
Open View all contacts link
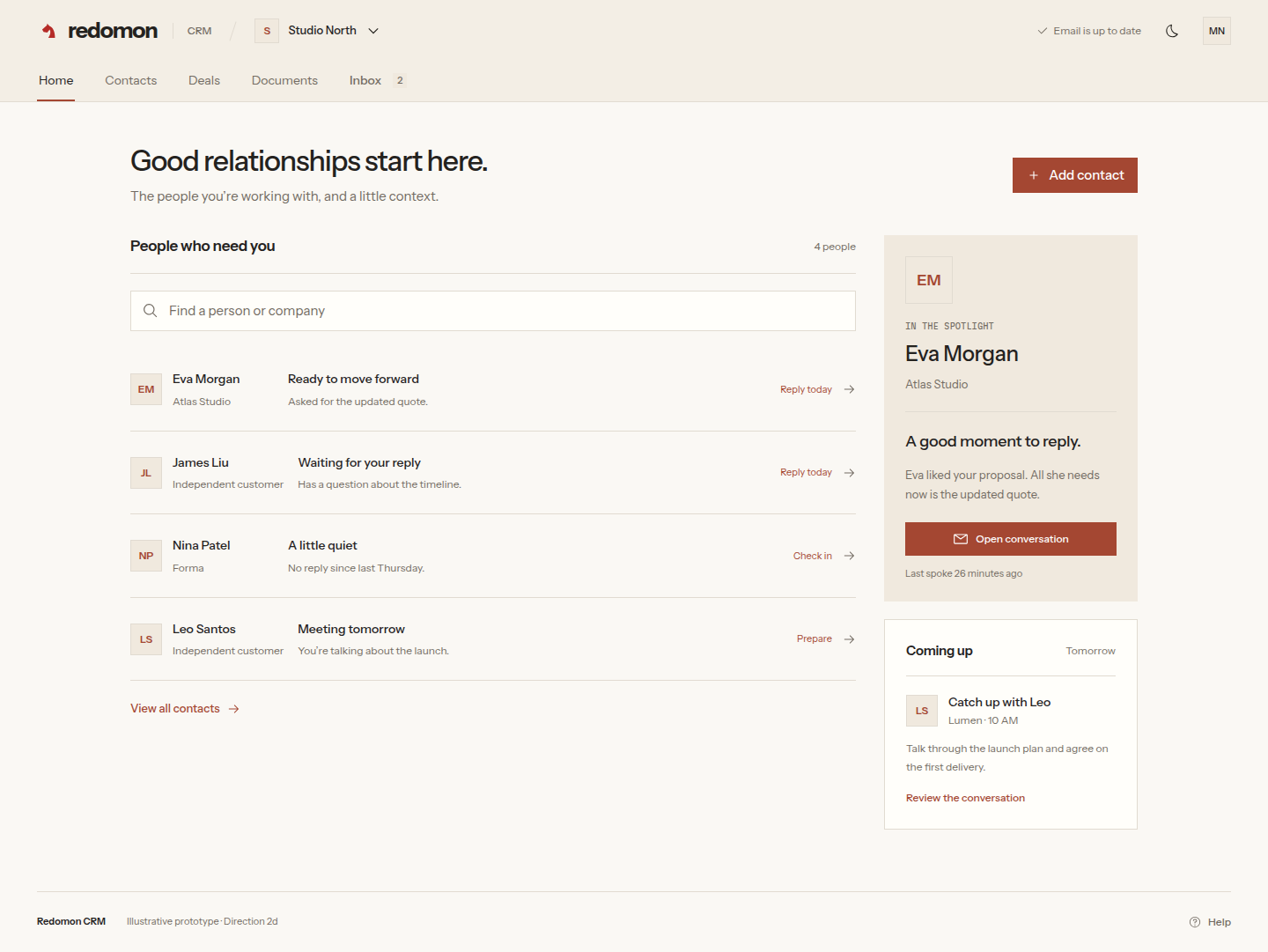(x=185, y=709)
